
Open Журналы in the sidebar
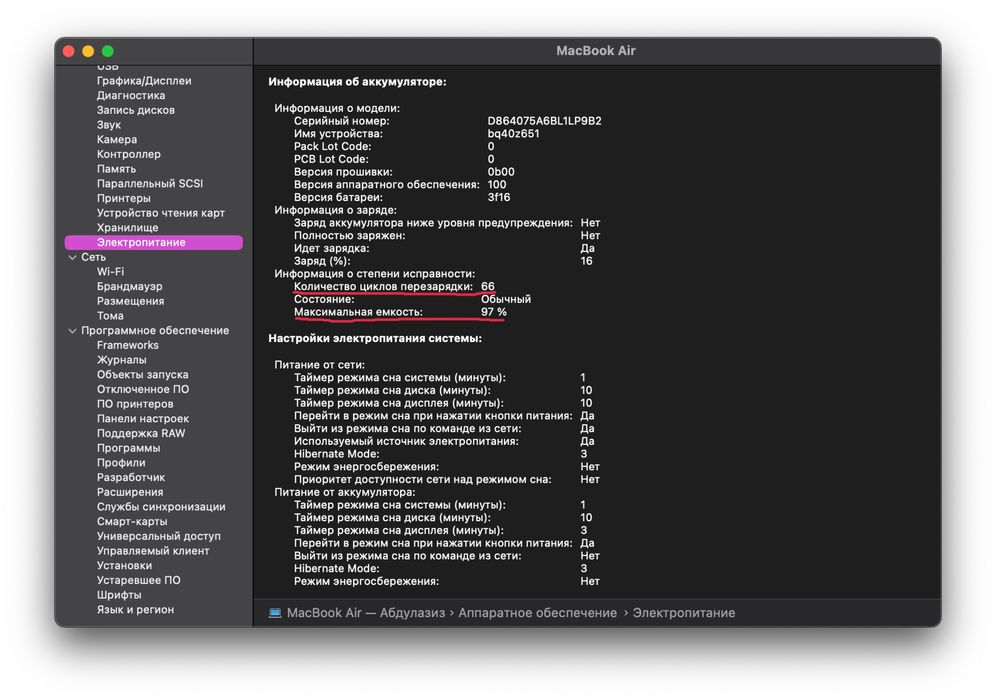[x=121, y=360]
